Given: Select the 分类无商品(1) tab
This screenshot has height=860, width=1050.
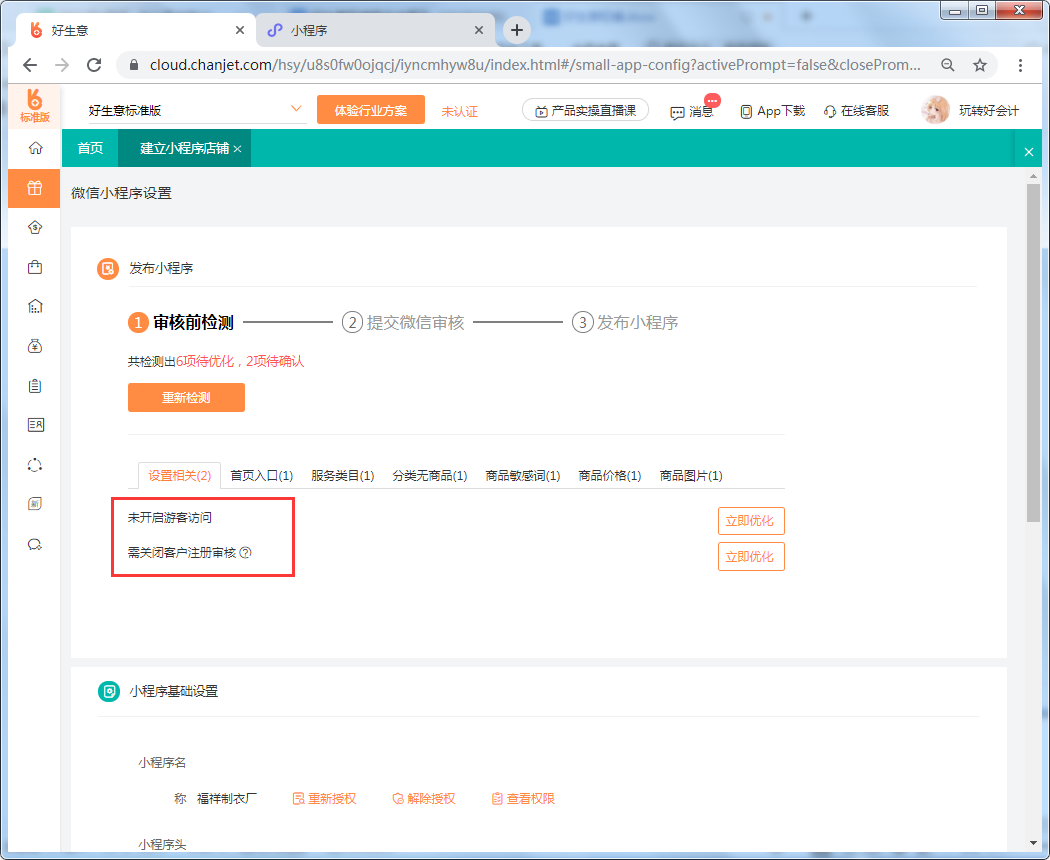Looking at the screenshot, I should (x=430, y=476).
